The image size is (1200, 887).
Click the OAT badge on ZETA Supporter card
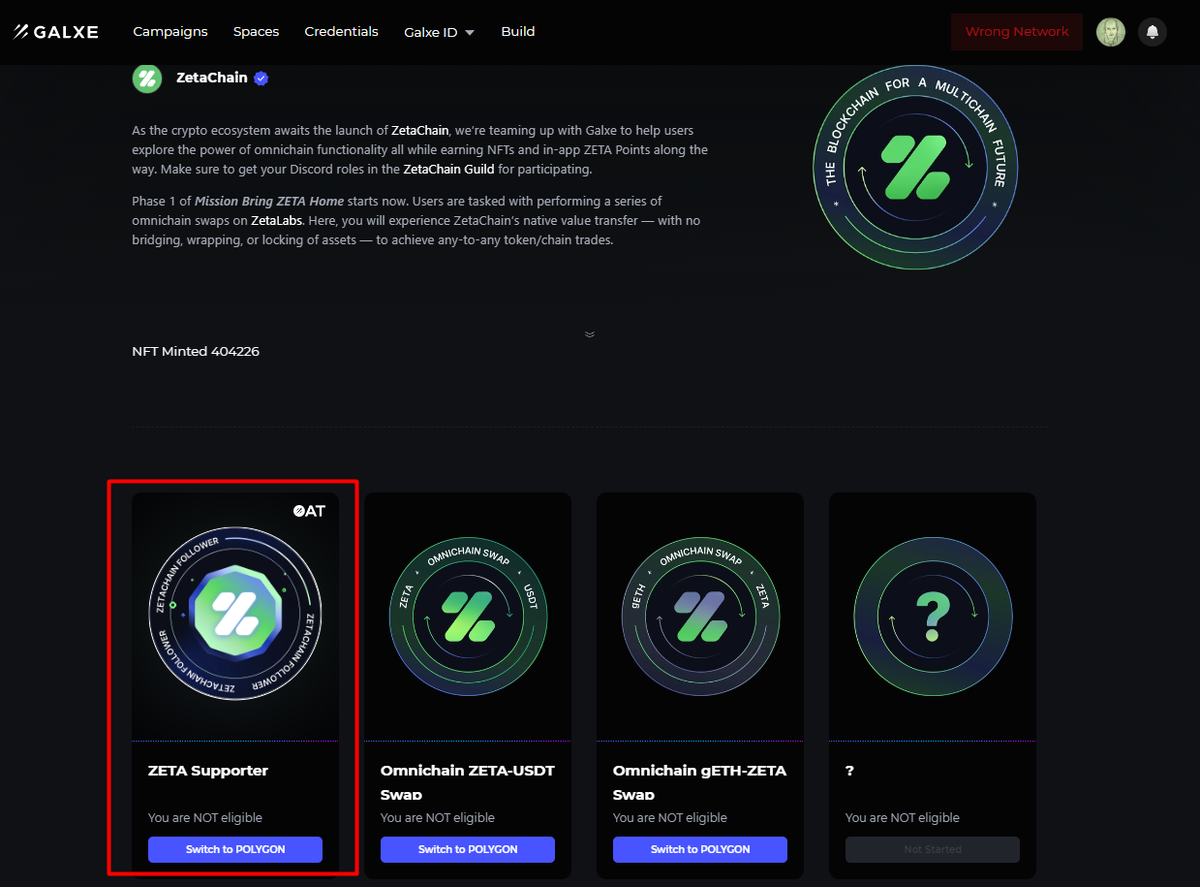[309, 510]
